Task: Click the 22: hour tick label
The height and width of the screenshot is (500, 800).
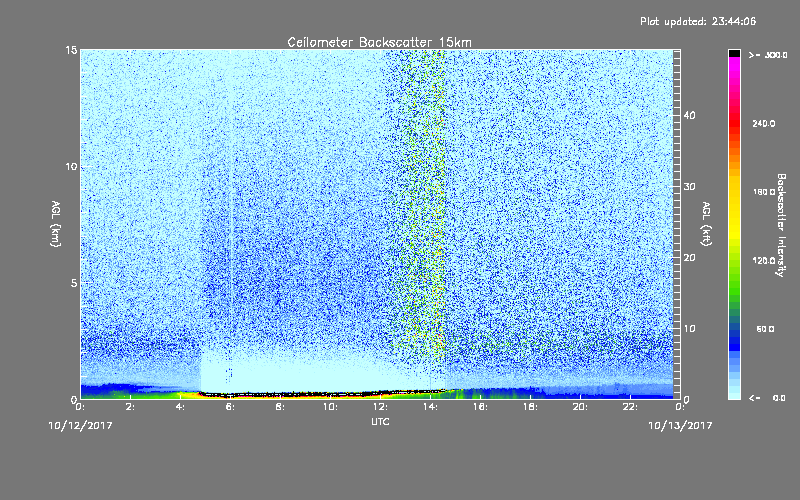Action: (x=631, y=407)
